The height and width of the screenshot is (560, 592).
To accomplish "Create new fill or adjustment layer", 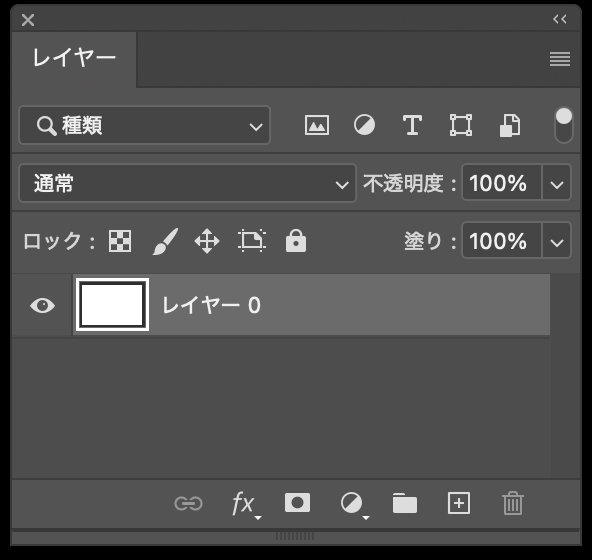I will [354, 504].
